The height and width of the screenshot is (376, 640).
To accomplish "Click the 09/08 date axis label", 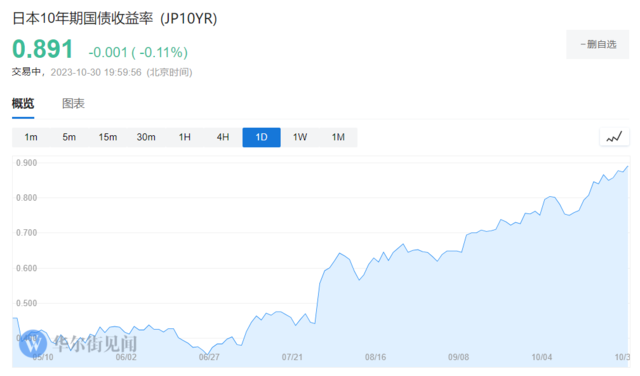I will (458, 357).
